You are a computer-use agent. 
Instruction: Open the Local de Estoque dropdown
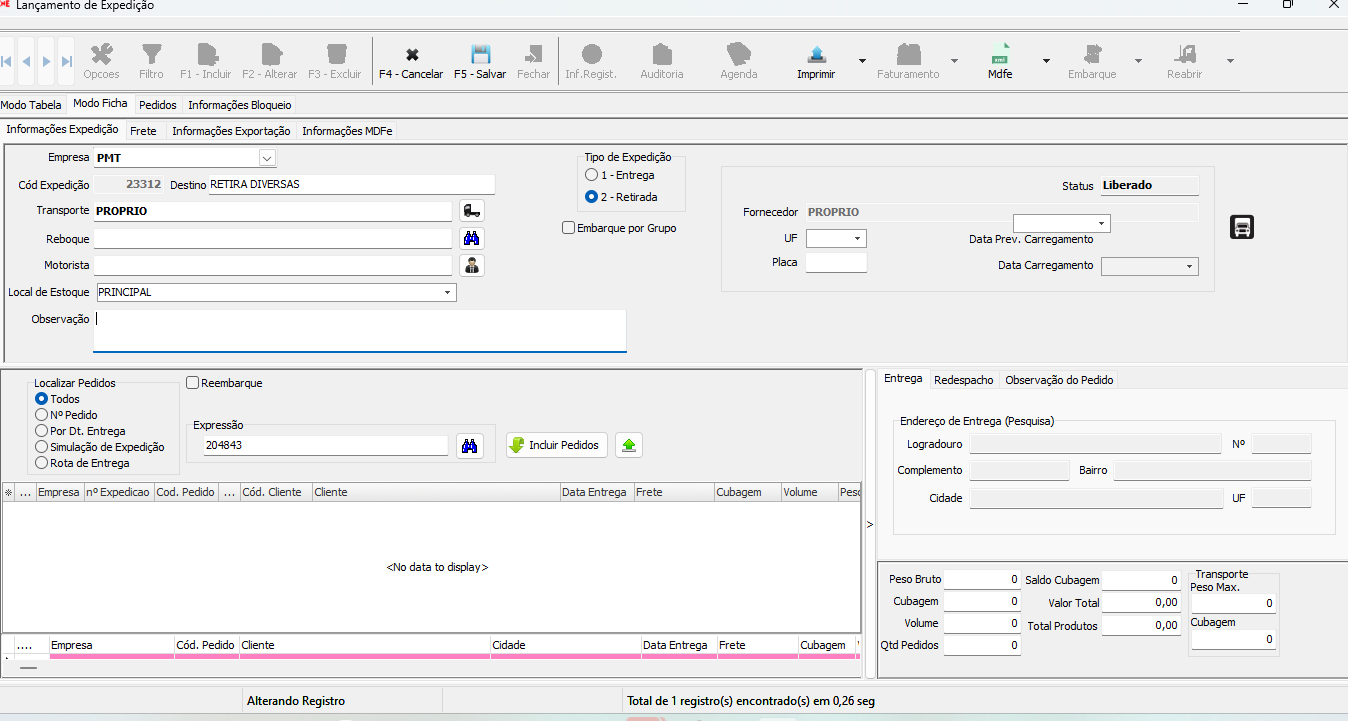(x=446, y=292)
